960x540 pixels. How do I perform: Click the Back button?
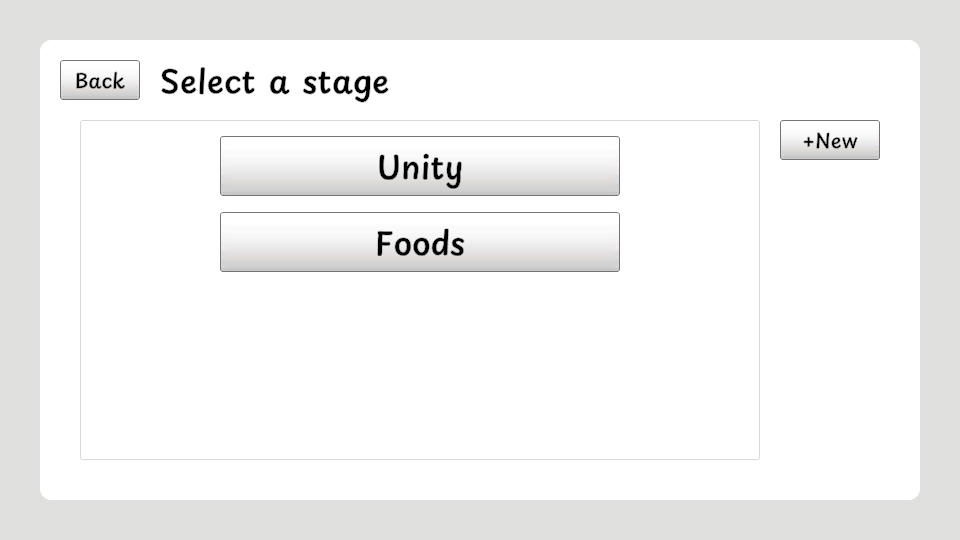pos(100,80)
